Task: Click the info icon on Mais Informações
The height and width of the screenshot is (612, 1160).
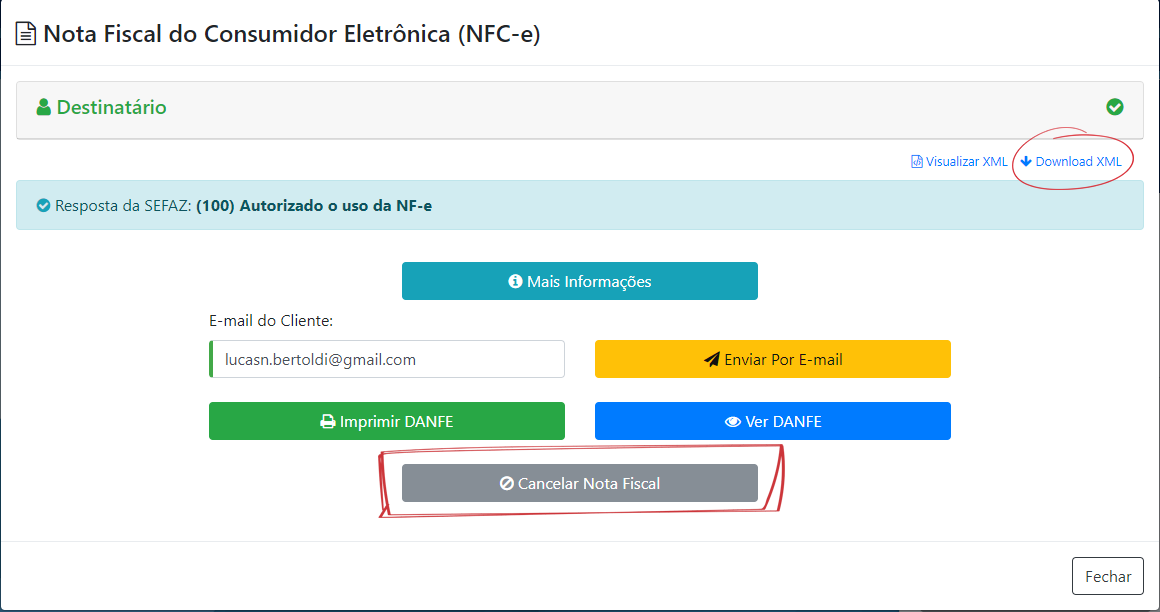Action: click(x=516, y=281)
